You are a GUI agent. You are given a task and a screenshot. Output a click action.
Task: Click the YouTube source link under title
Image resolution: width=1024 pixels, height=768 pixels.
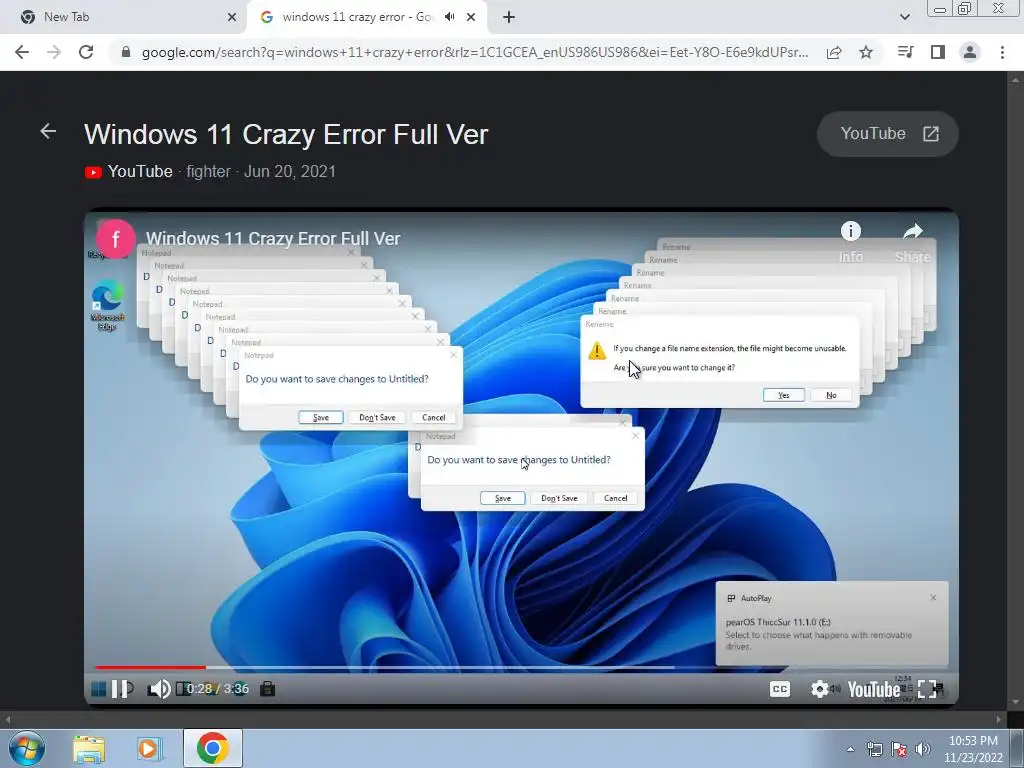(129, 172)
